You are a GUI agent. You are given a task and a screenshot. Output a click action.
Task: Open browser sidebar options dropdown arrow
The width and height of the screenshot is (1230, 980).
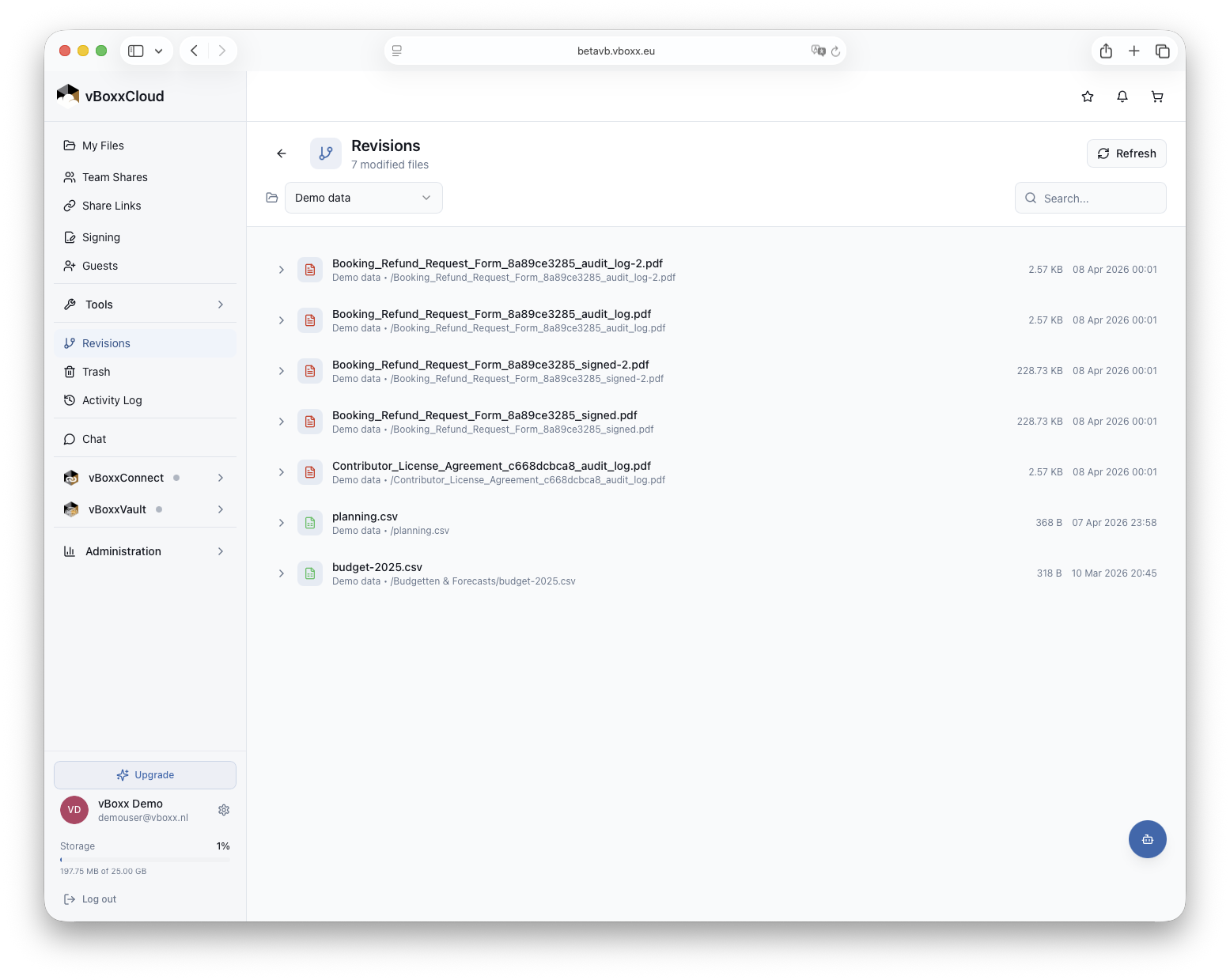[159, 51]
